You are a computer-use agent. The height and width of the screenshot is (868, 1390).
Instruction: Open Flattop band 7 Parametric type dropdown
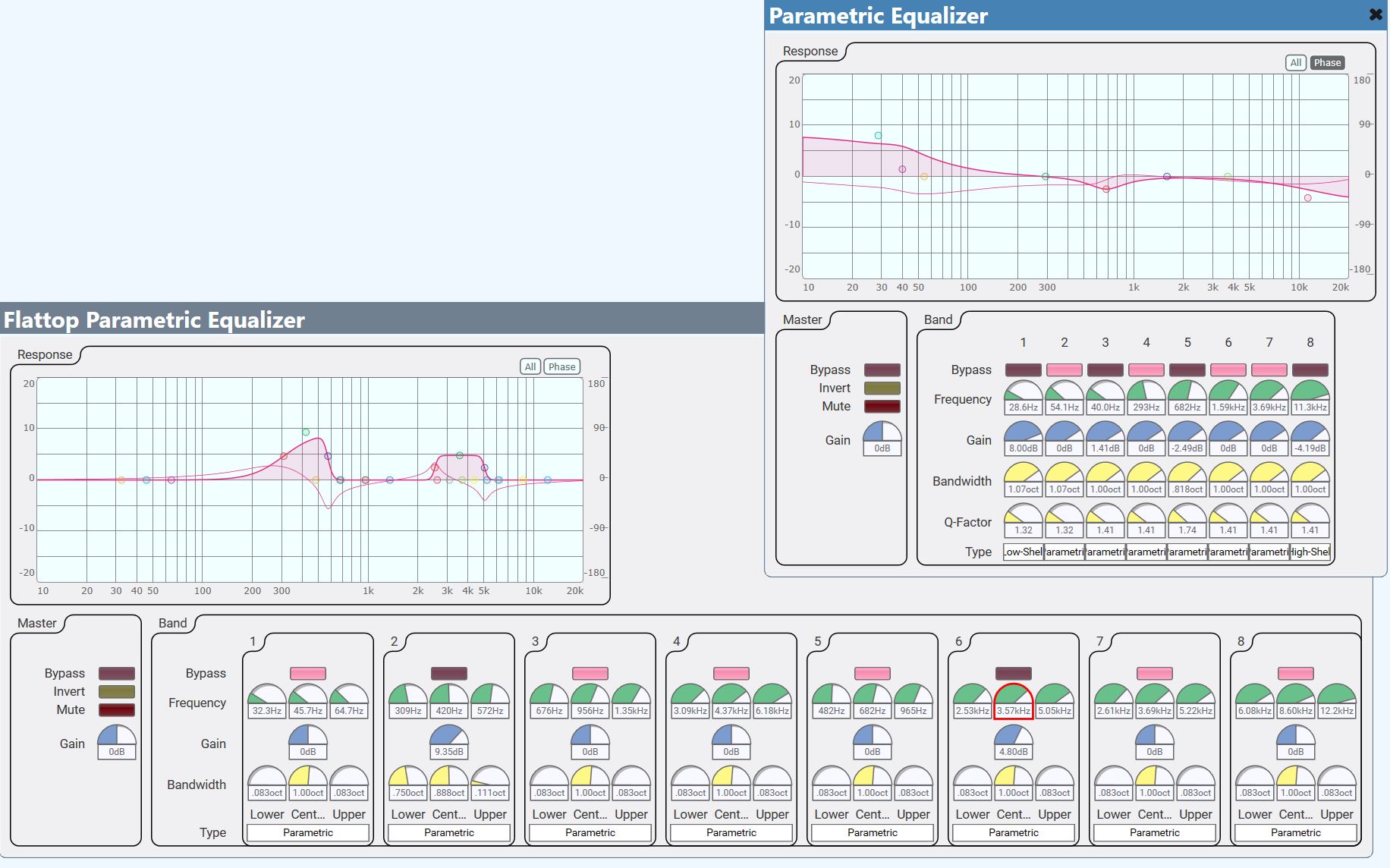tap(1155, 832)
